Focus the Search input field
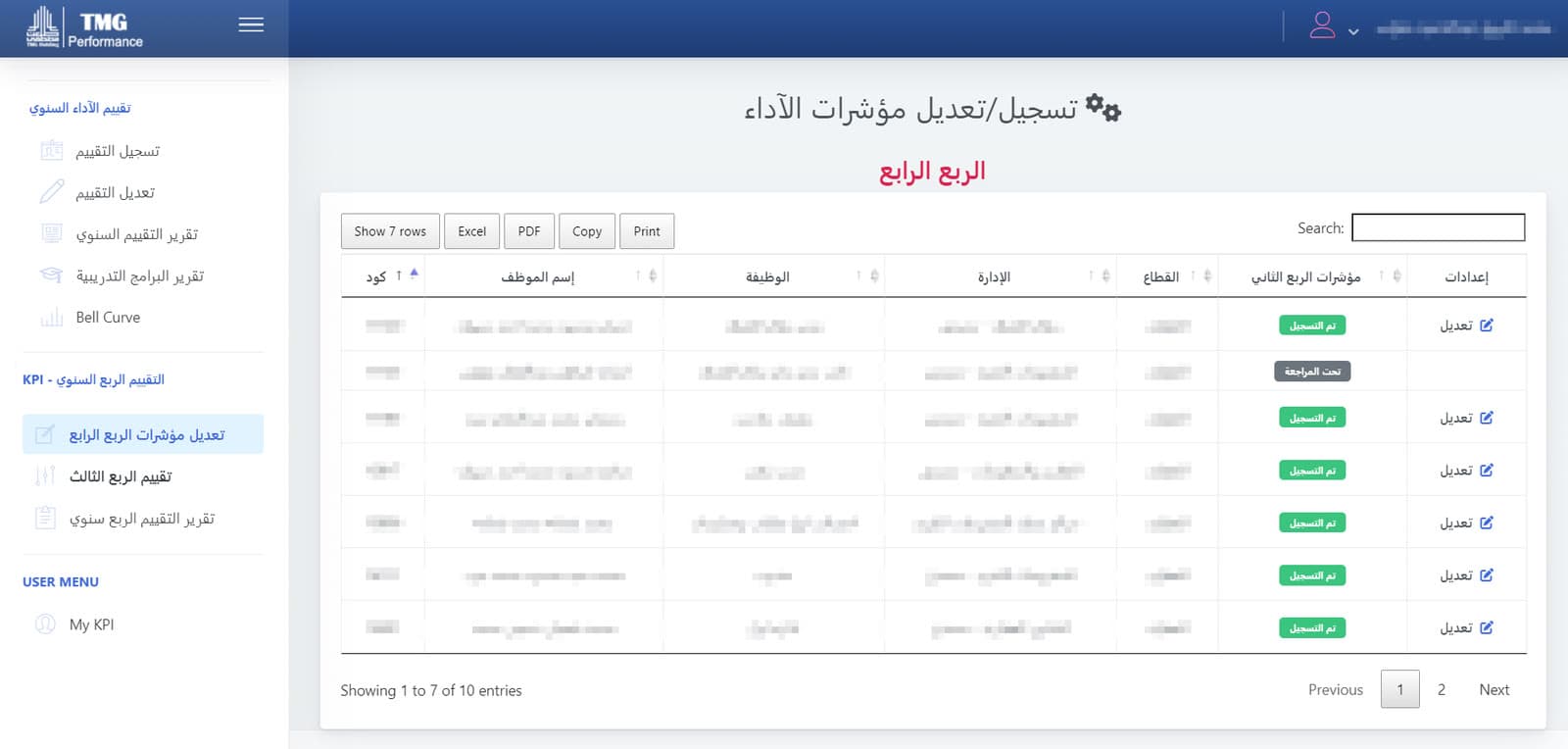The image size is (1568, 749). [1438, 227]
